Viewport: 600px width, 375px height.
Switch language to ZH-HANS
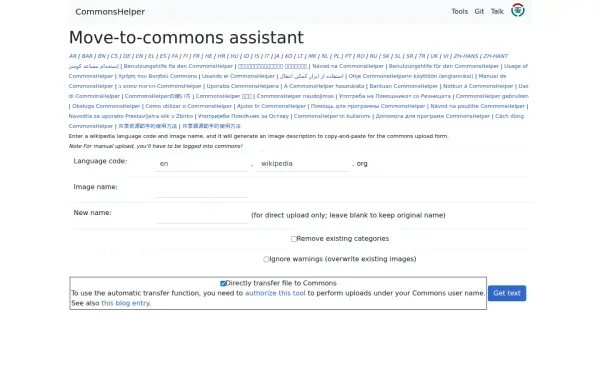(466, 56)
